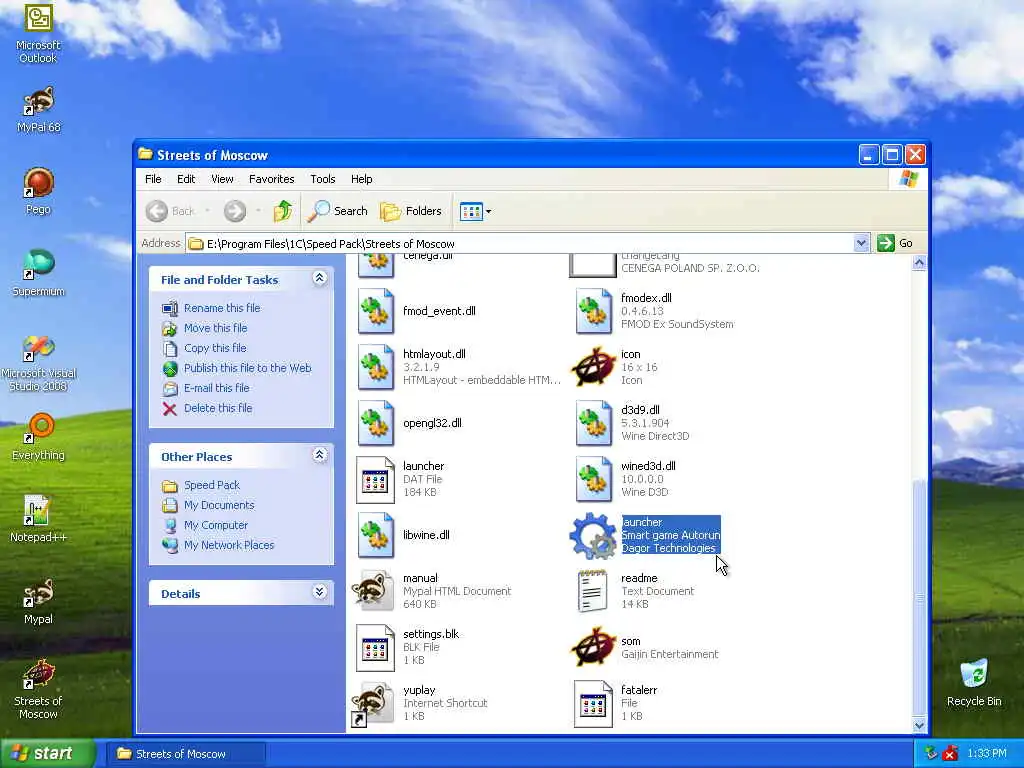Open the Views button dropdown
This screenshot has width=1024, height=768.
point(488,212)
